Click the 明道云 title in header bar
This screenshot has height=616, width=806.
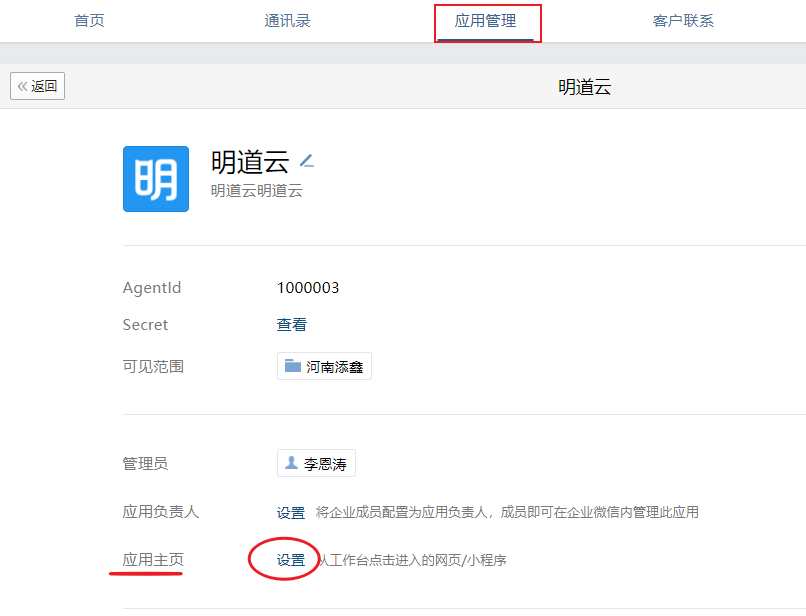point(584,87)
